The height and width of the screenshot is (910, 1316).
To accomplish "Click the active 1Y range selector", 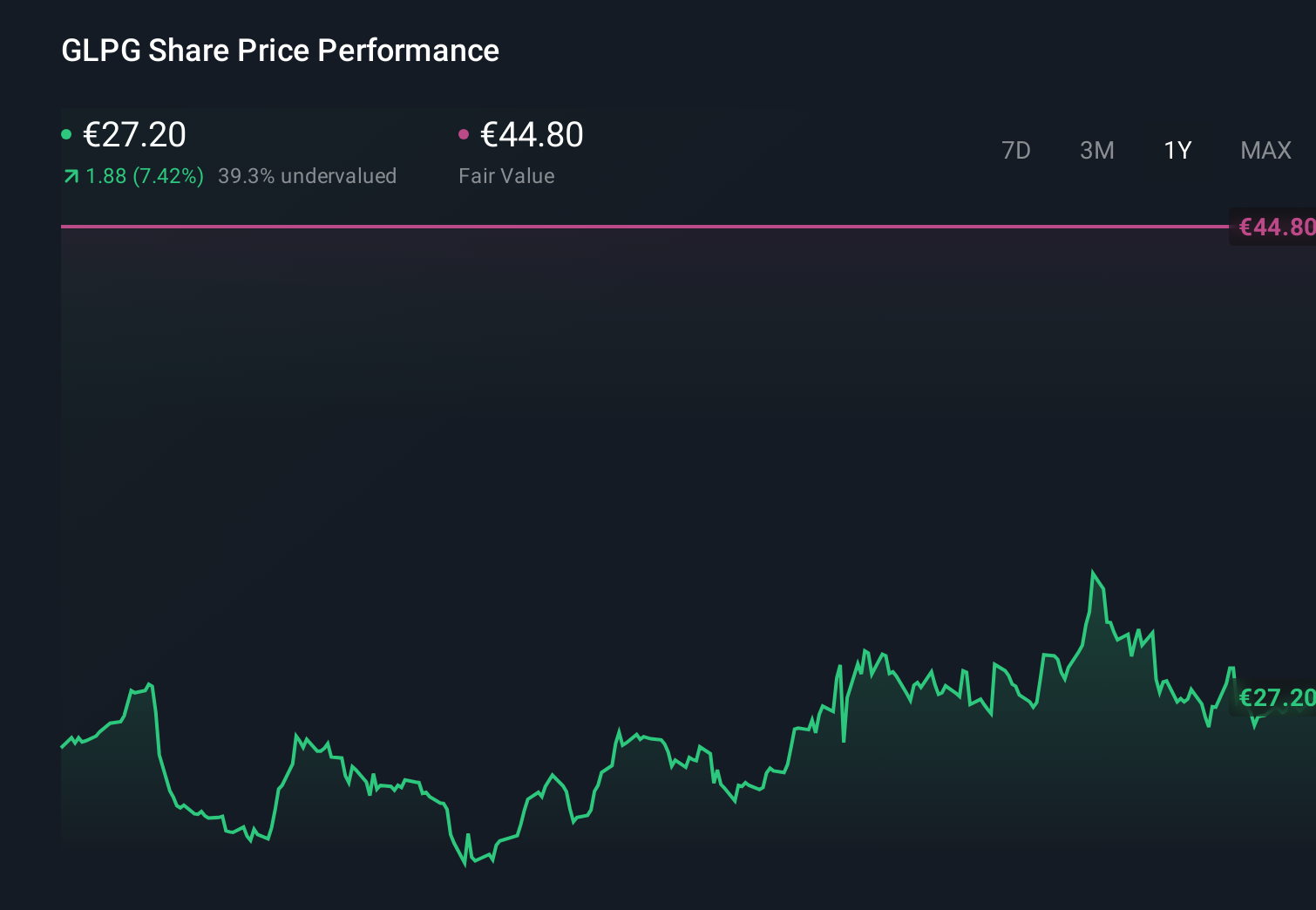I will 1177,150.
